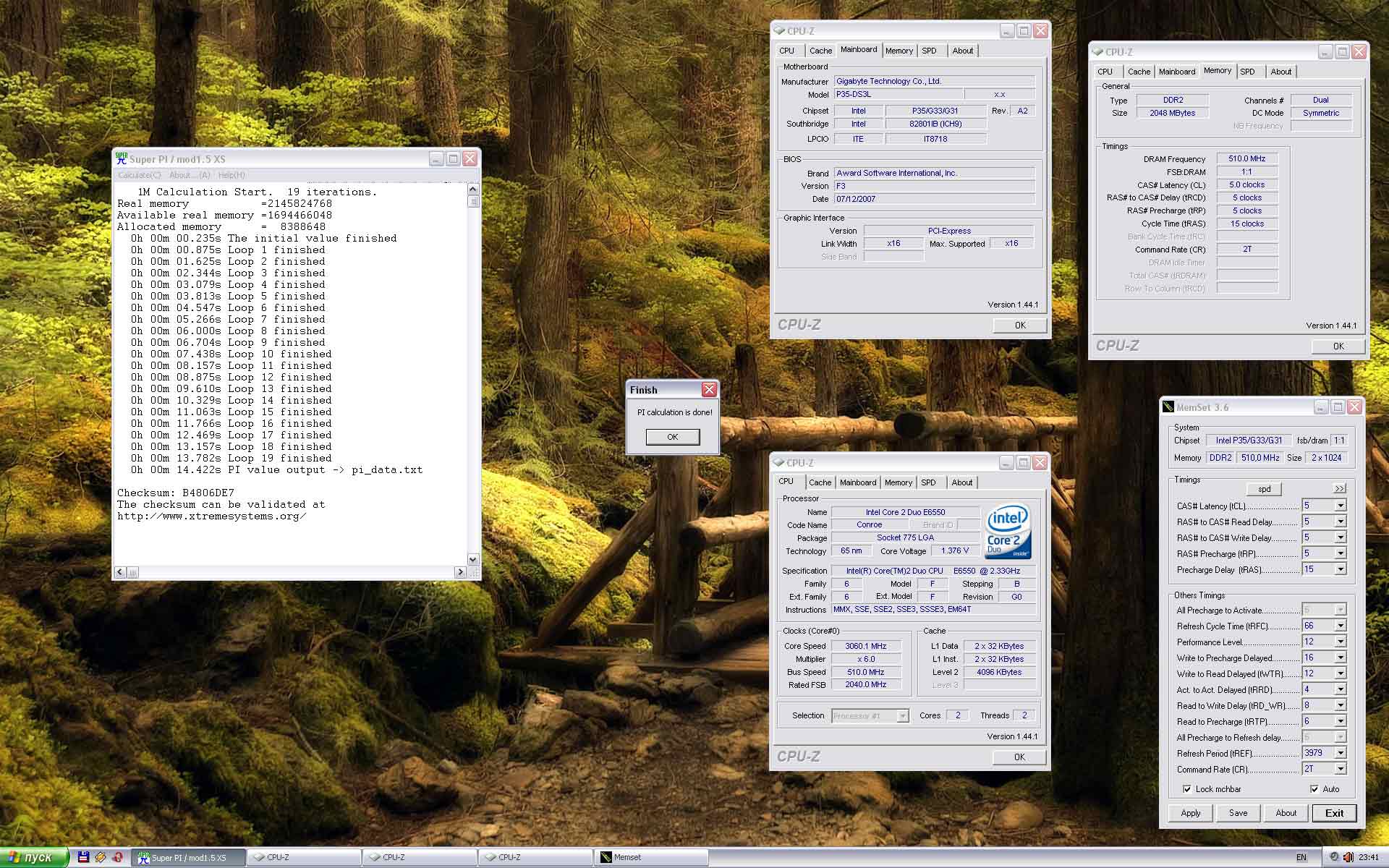The height and width of the screenshot is (868, 1389).
Task: Open the пуск Start button
Action: [34, 857]
